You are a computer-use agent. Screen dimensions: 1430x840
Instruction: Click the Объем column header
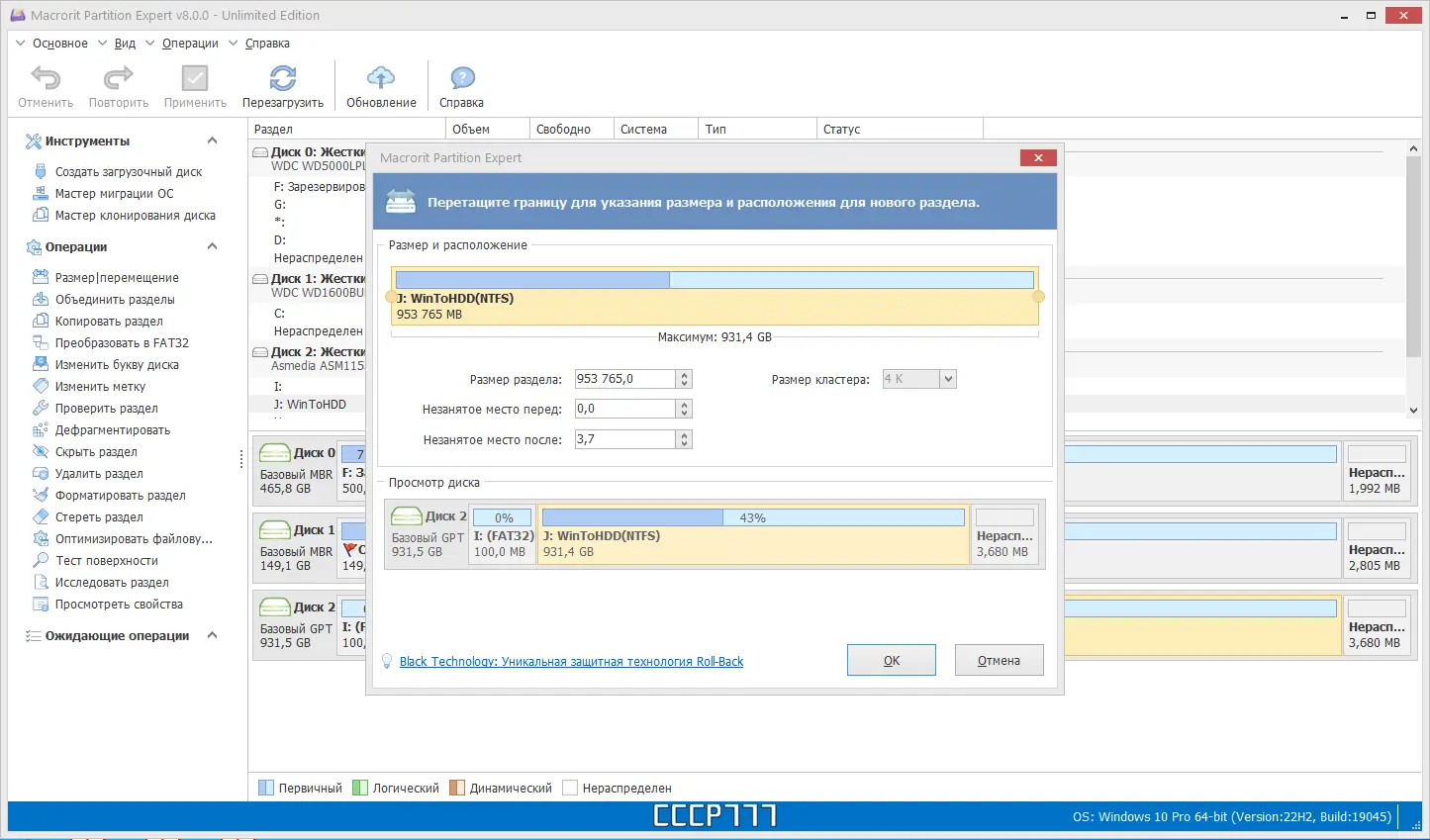click(x=487, y=129)
